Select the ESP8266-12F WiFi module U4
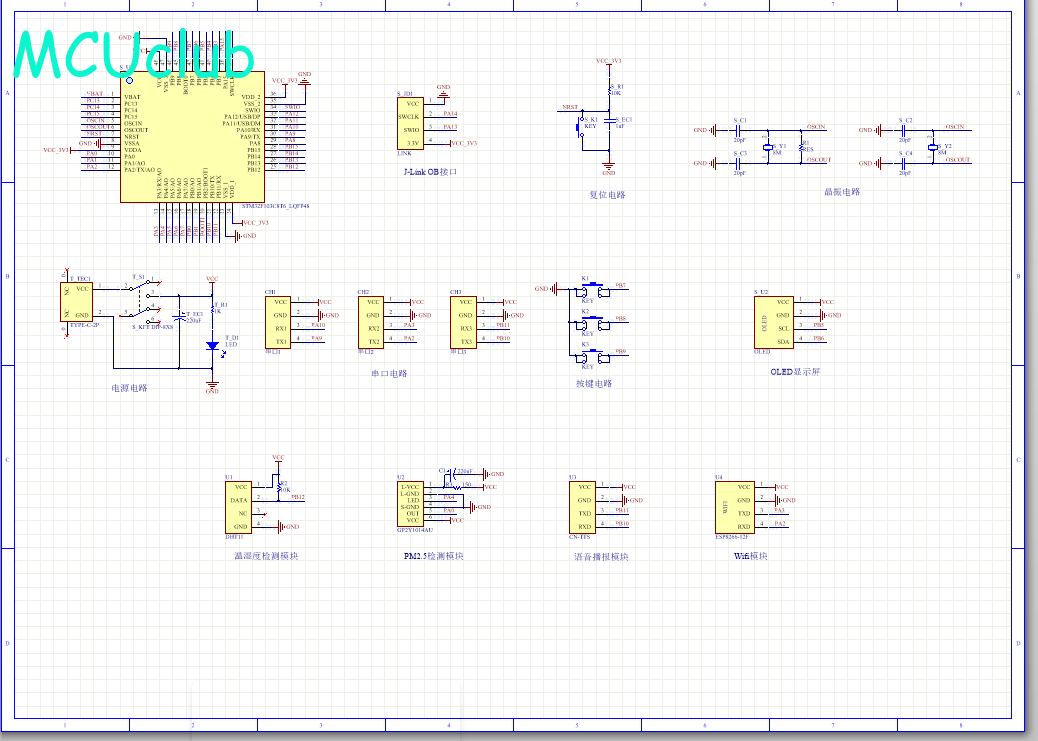Image resolution: width=1038 pixels, height=741 pixels. [735, 508]
